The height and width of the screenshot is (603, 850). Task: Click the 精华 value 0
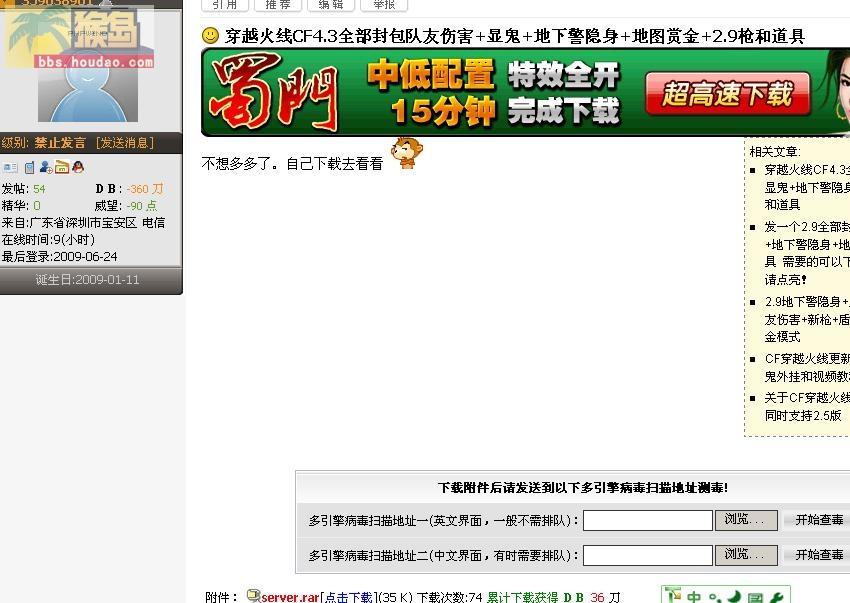tap(36, 206)
